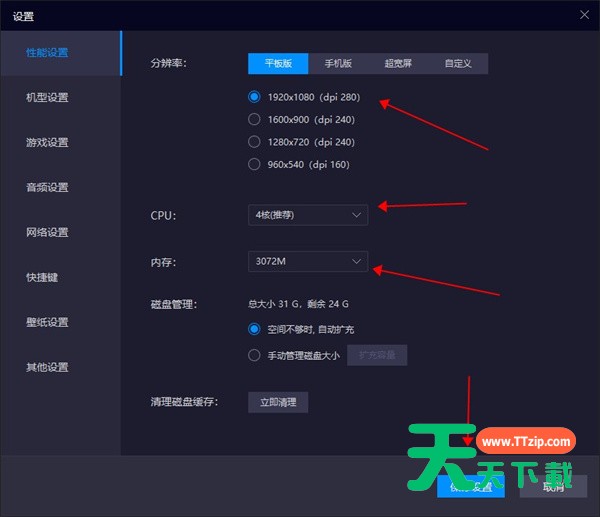Viewport: 600px width, 517px height.
Task: Open the 自定义 resolution tab
Action: pos(458,63)
